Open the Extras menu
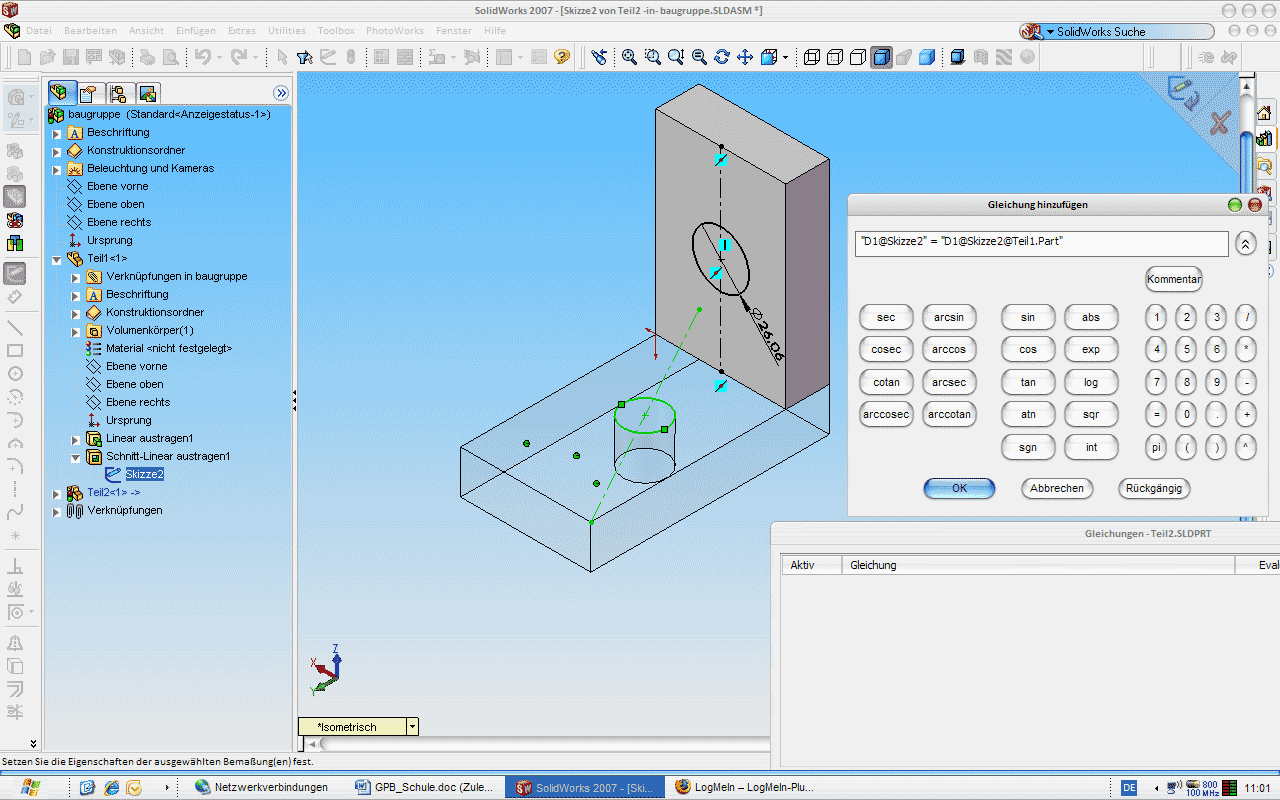 coord(242,31)
